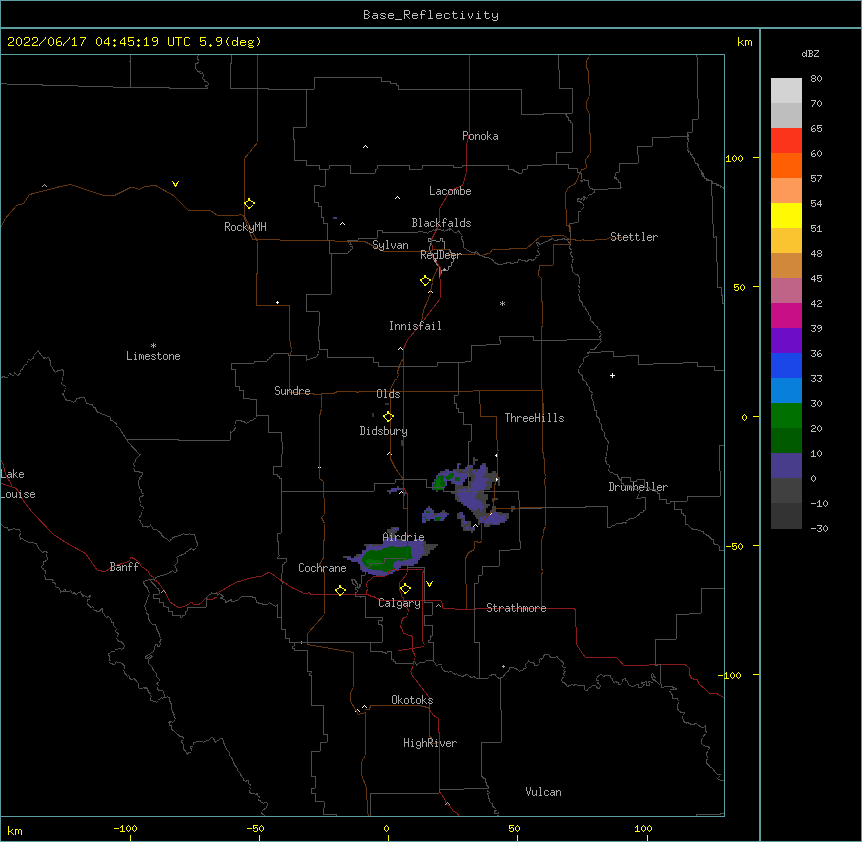Click the 80 value atop dBZ scale
Image resolution: width=862 pixels, height=842 pixels.
point(816,79)
